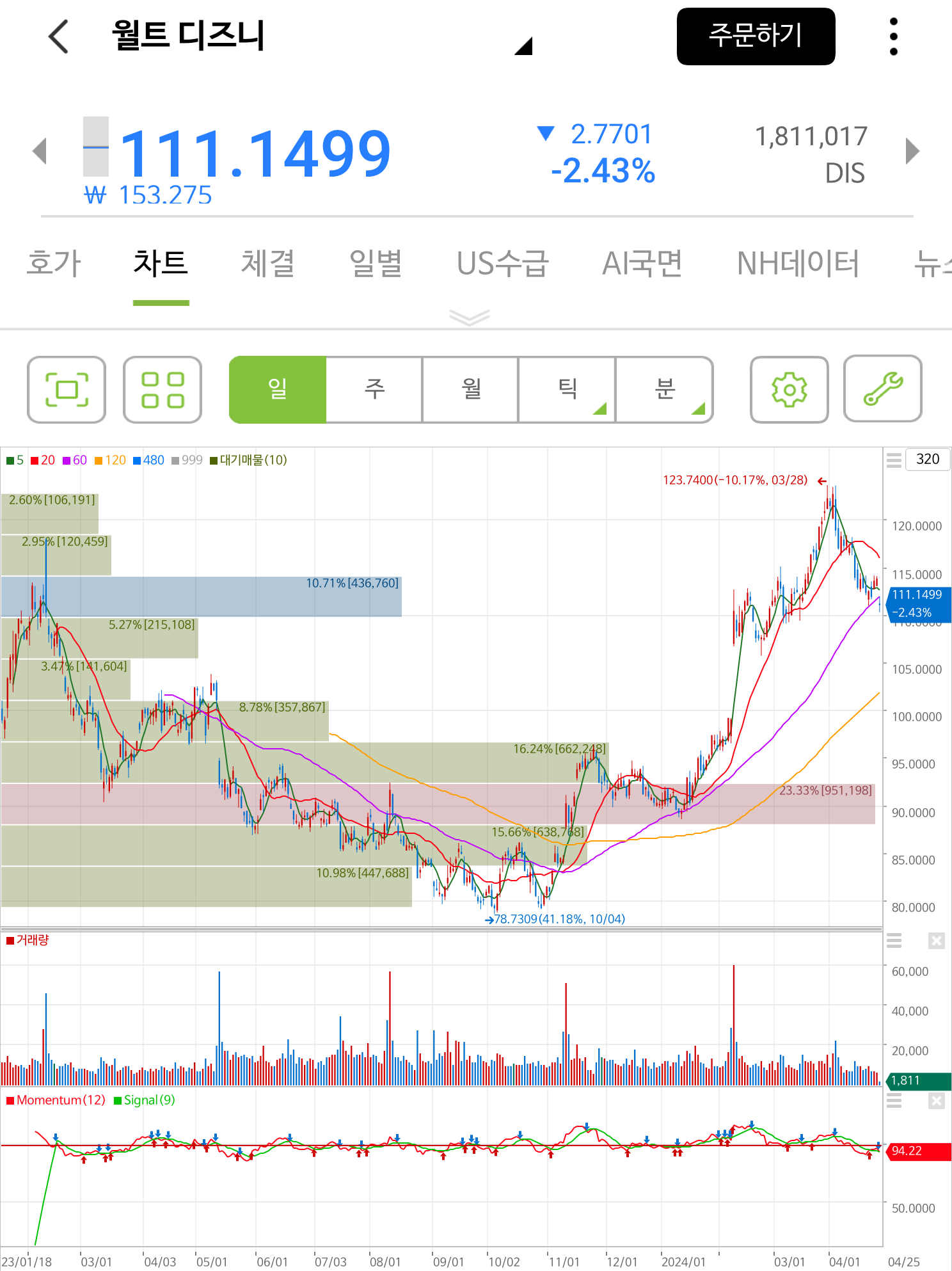Click the 거래량 volume legend label
The width and height of the screenshot is (952, 1271).
point(28,940)
